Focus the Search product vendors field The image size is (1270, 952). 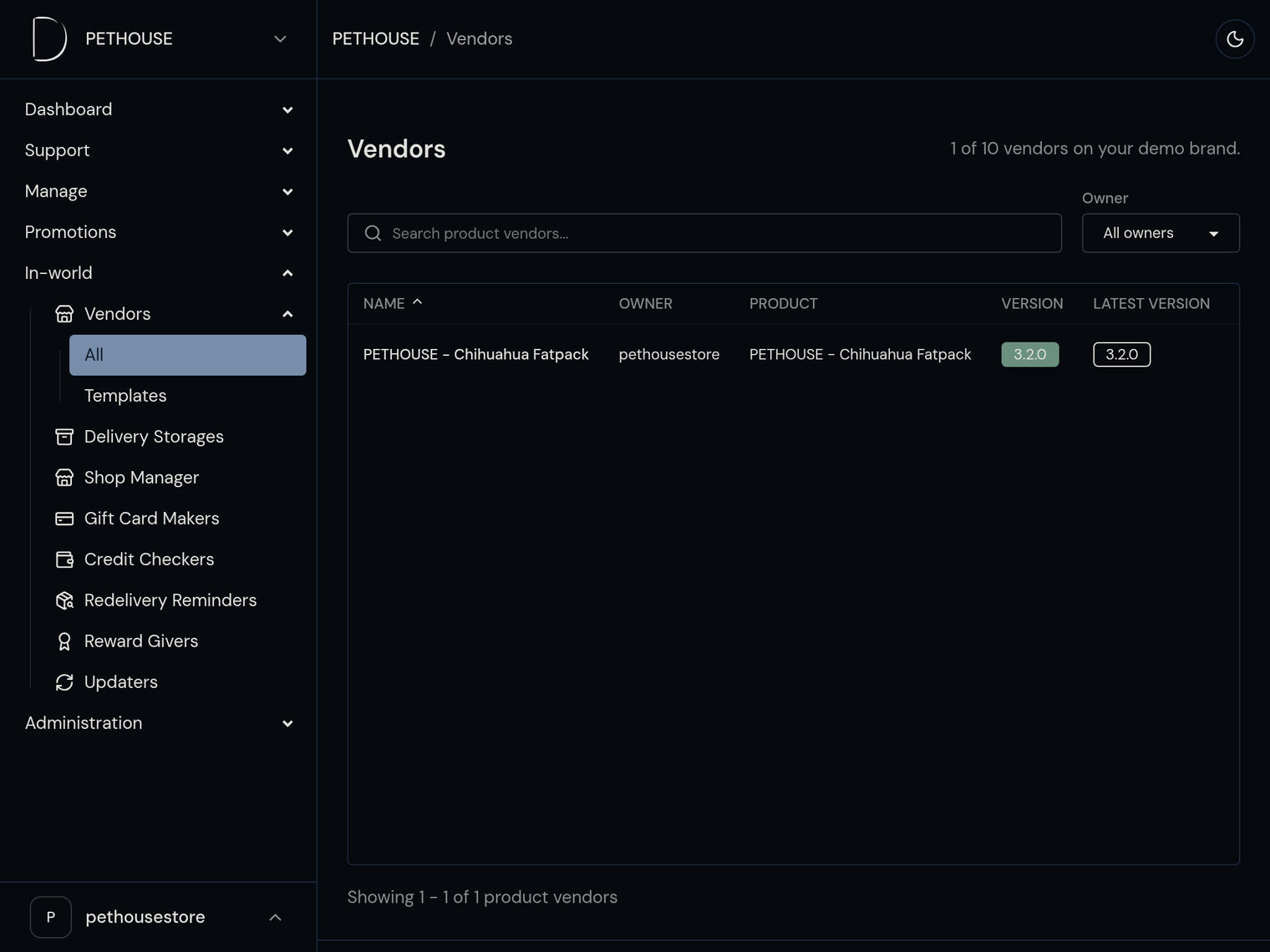(x=704, y=233)
